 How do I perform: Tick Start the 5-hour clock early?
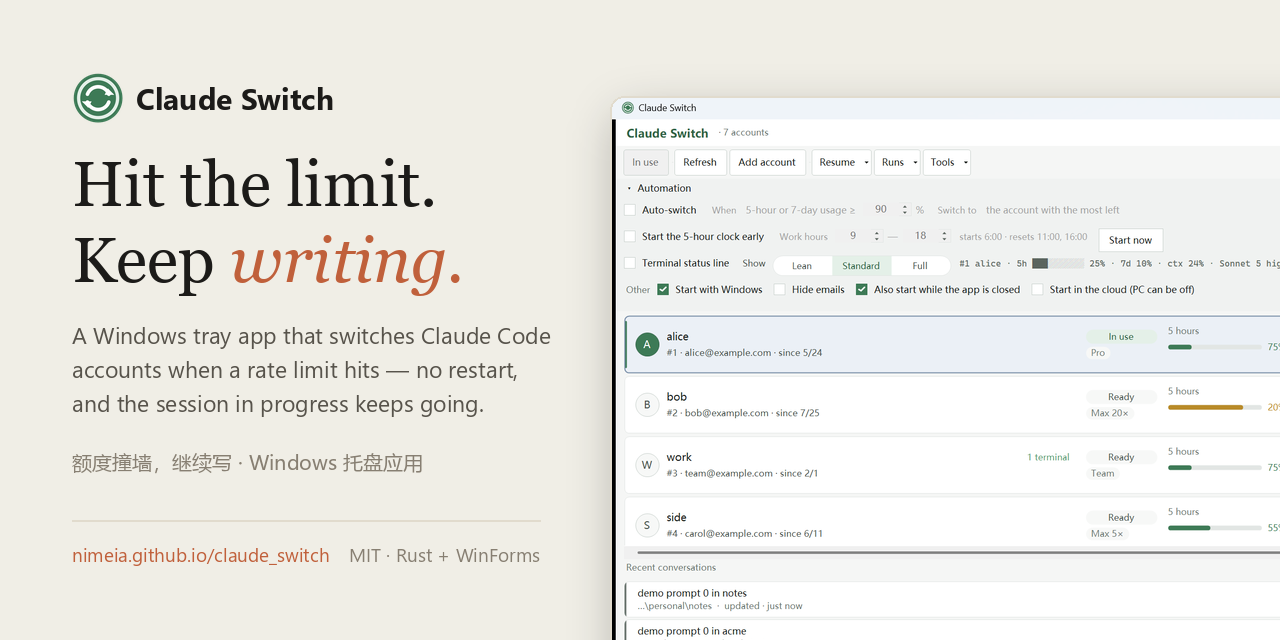[x=630, y=237]
